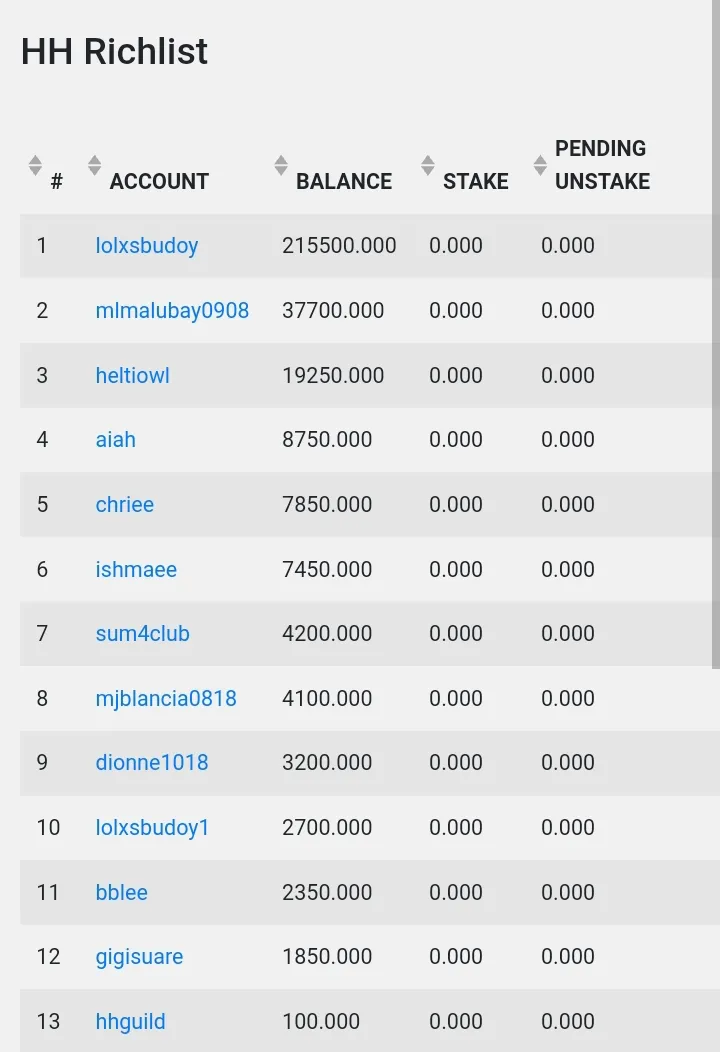Sort by rank number column icon
The width and height of the screenshot is (720, 1052).
click(x=36, y=165)
